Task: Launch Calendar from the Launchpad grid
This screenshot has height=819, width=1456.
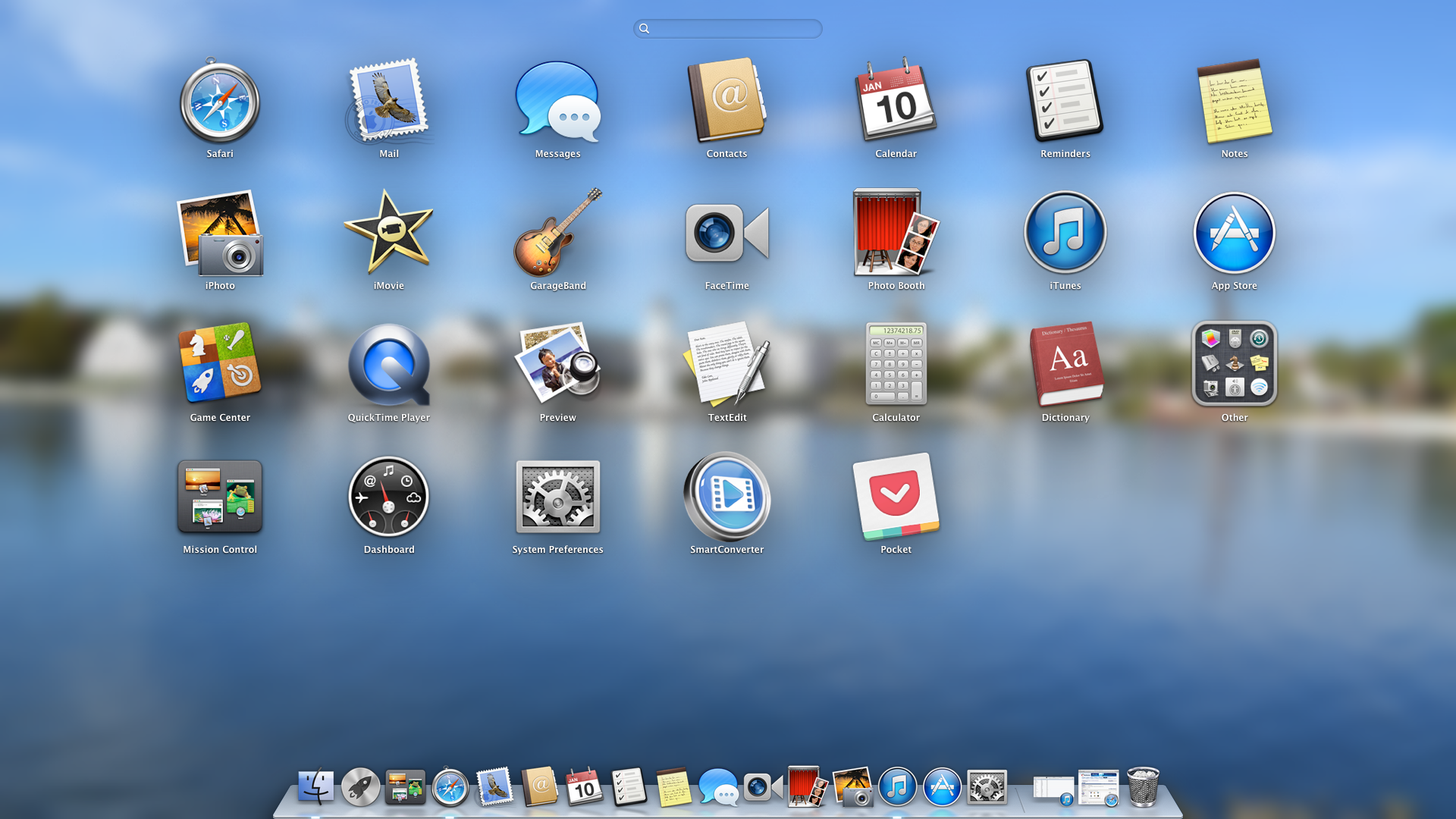Action: (x=896, y=100)
